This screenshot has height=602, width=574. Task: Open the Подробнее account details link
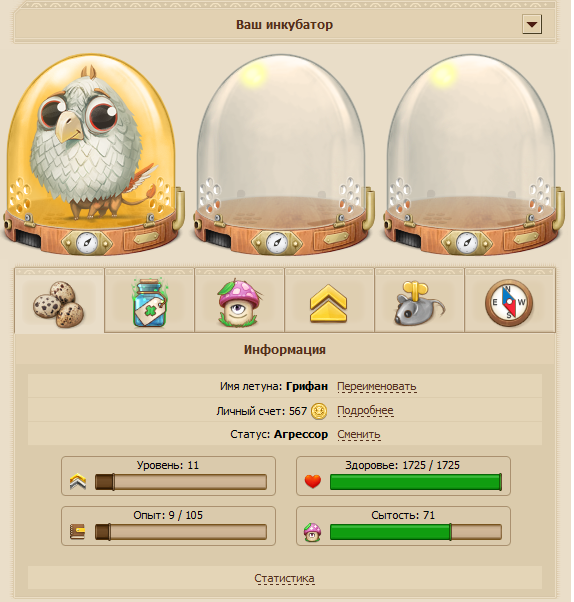click(x=365, y=410)
